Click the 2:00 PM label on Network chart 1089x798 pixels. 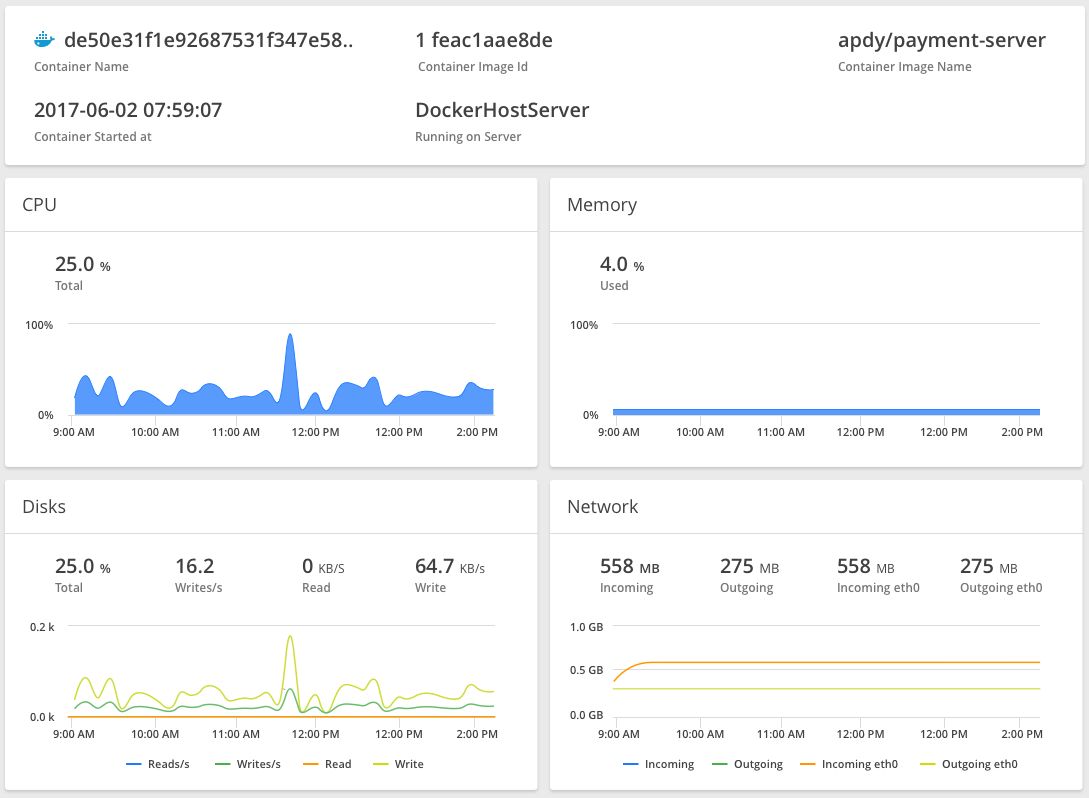pos(1022,734)
